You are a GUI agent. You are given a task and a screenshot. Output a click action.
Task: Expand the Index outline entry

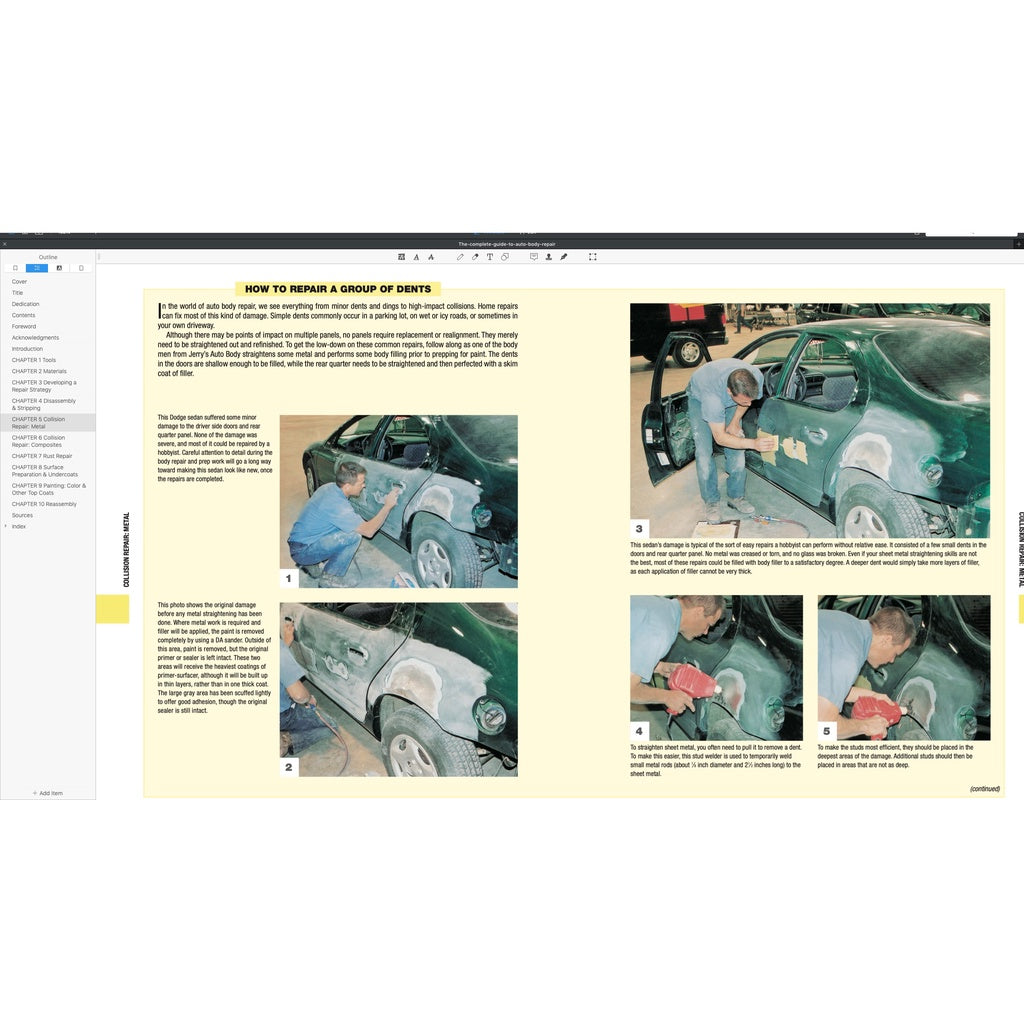[x=6, y=525]
